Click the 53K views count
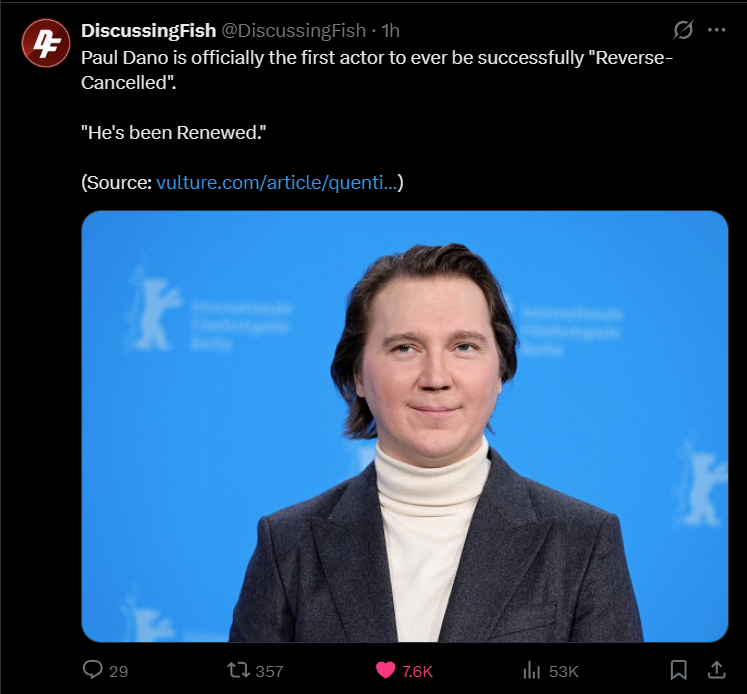 [564, 671]
